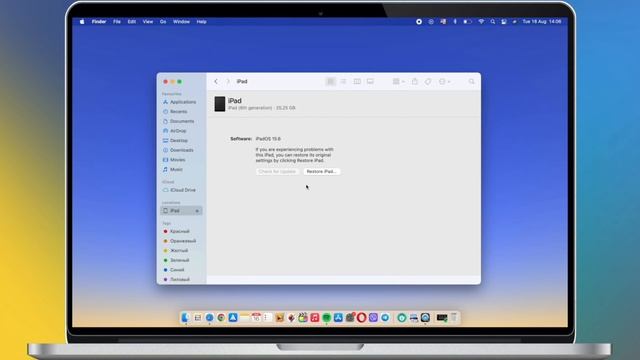
Task: Open the Apple menu
Action: (82, 22)
